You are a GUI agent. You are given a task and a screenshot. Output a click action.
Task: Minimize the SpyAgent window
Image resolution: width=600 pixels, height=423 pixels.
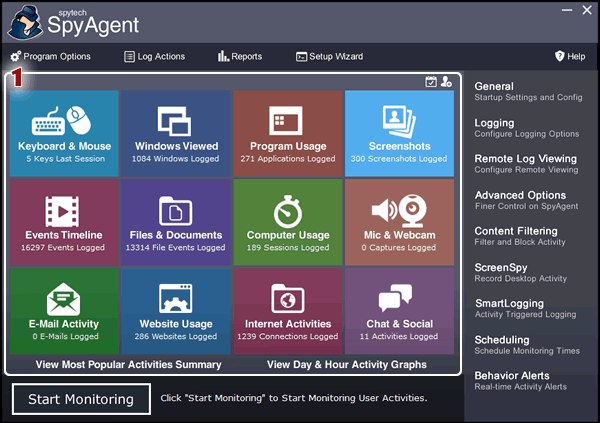pos(567,10)
